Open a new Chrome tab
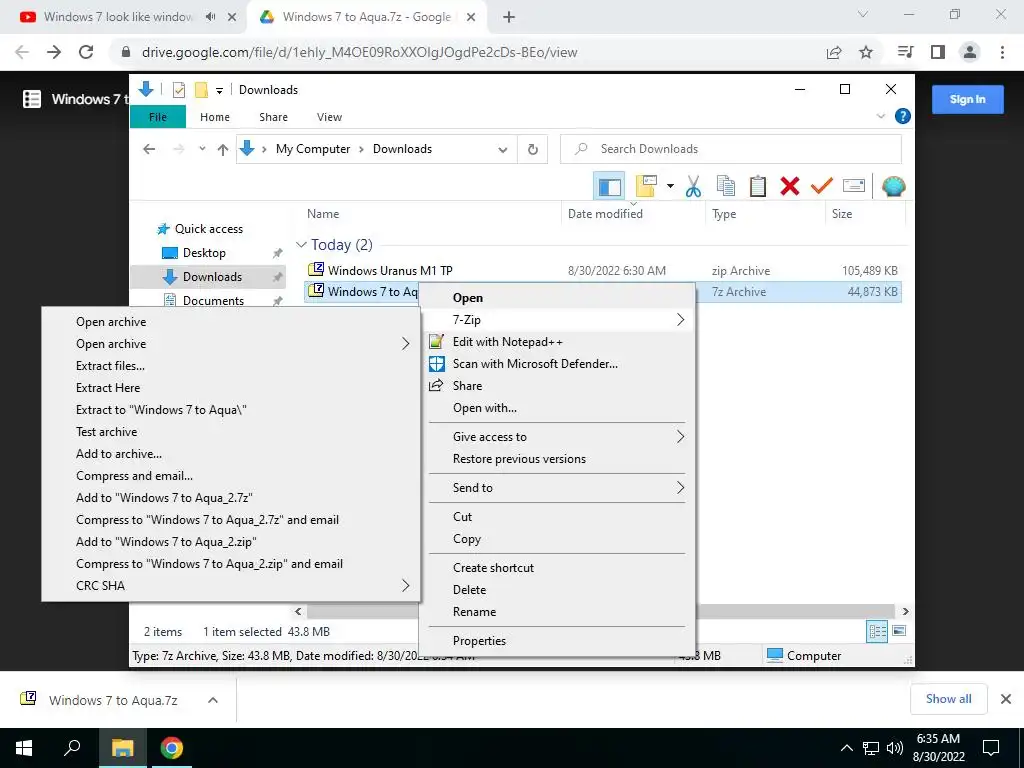The height and width of the screenshot is (768, 1024). tap(509, 17)
